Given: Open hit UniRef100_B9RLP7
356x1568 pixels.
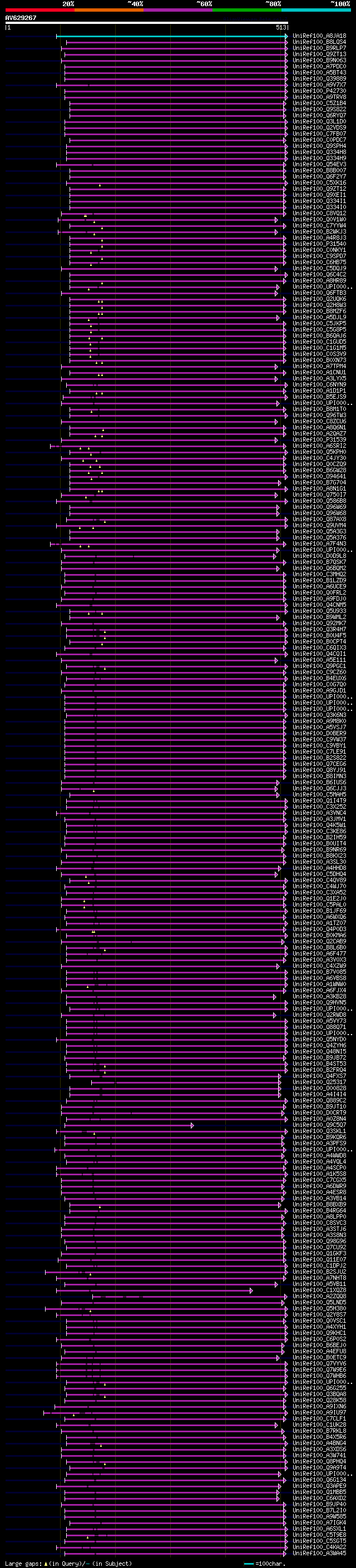Looking at the screenshot, I should point(319,48).
